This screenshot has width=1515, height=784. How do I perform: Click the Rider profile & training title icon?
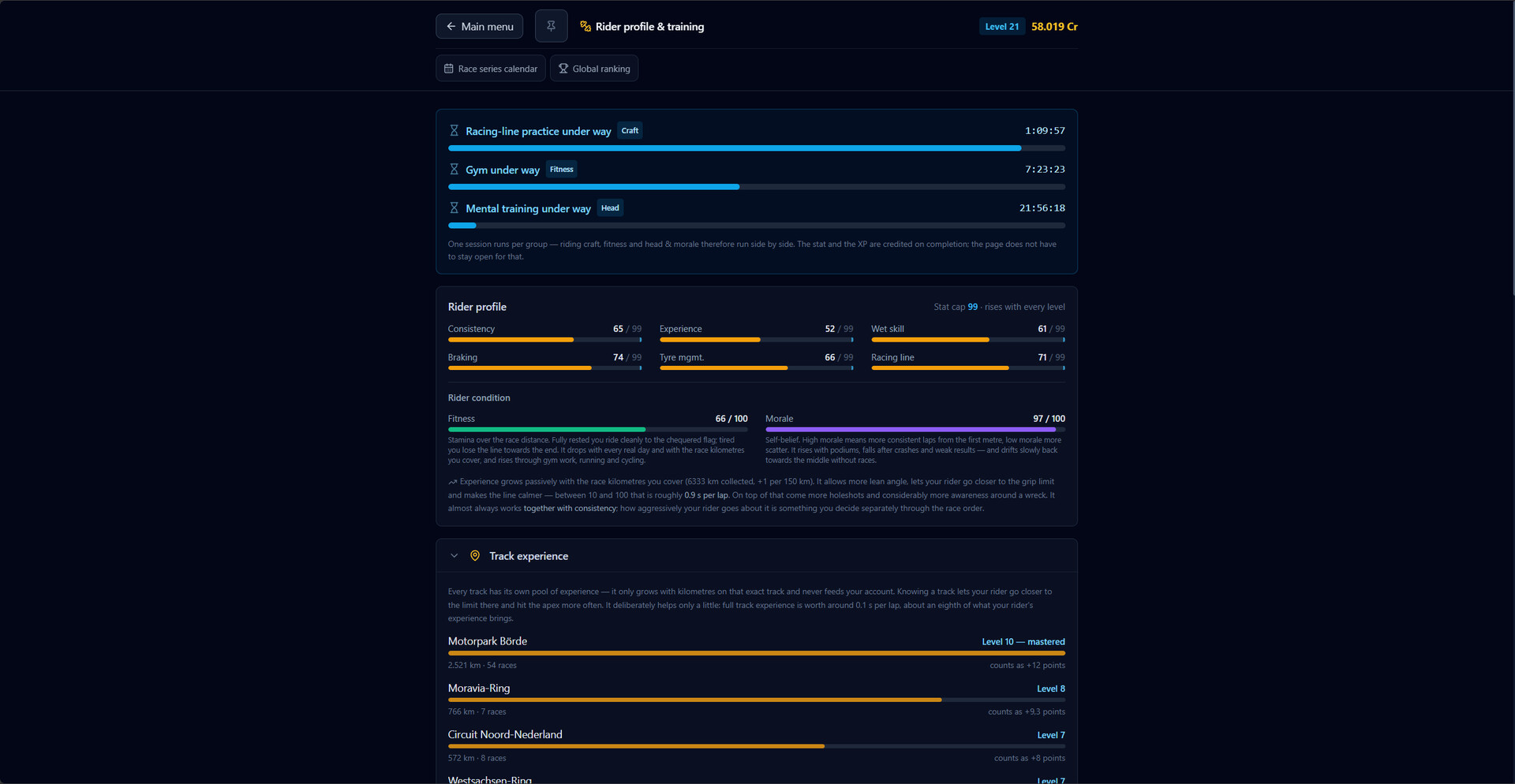[585, 26]
